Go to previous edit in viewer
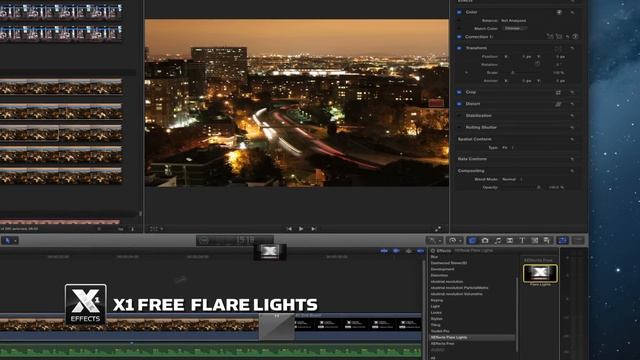 click(x=289, y=229)
